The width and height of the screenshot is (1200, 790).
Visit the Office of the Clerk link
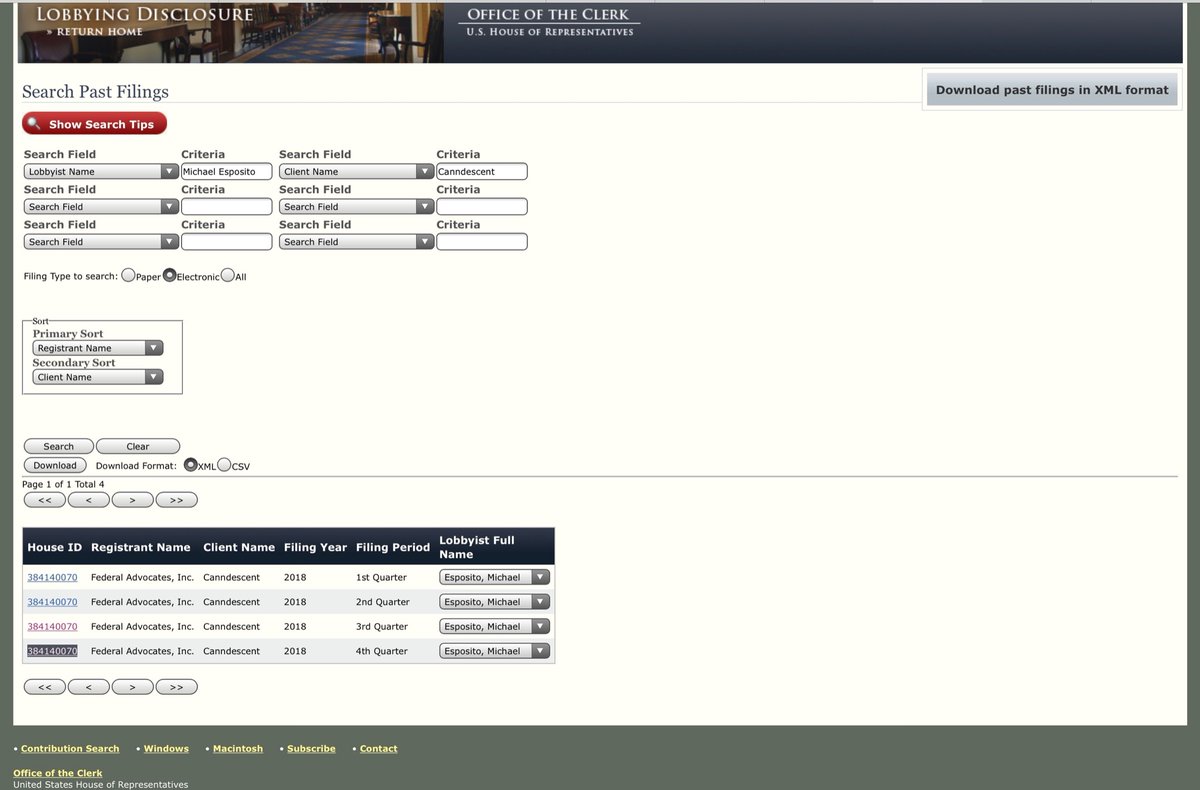point(57,772)
